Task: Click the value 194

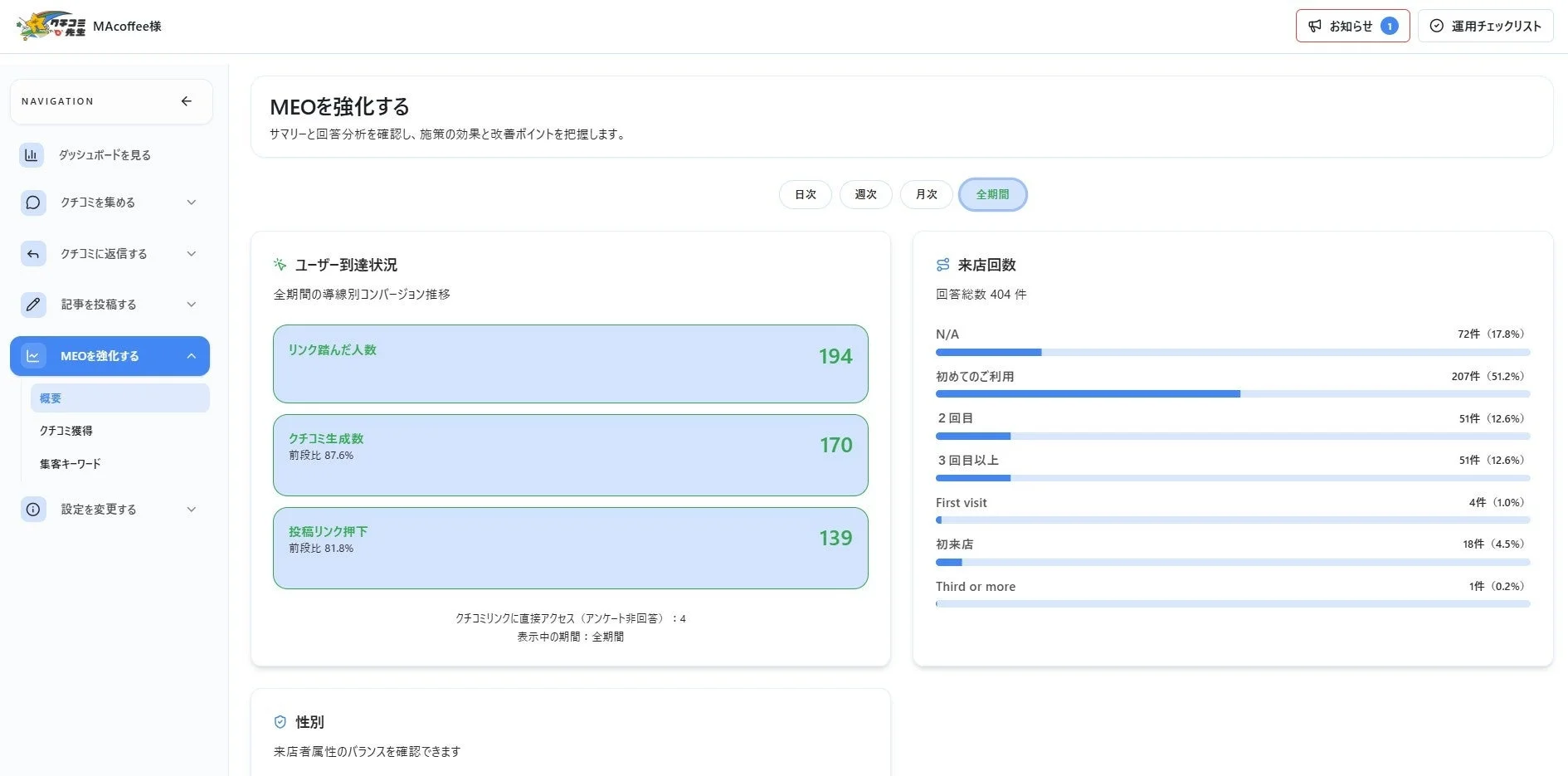Action: click(835, 357)
